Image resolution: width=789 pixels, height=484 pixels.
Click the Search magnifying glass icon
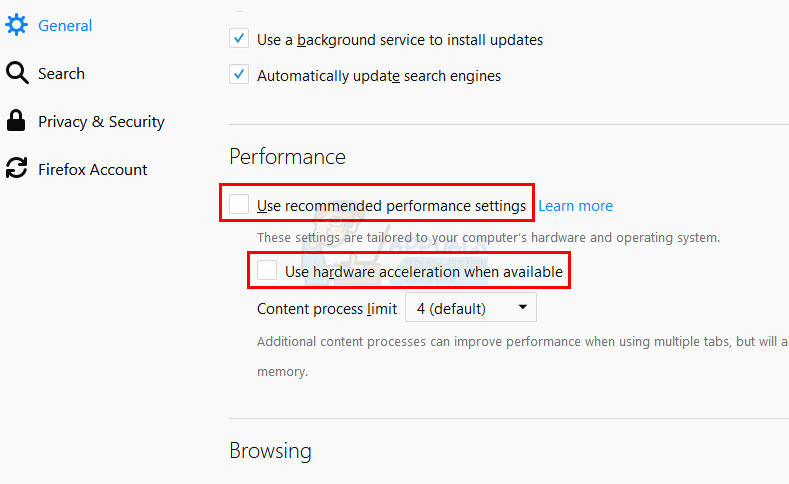(16, 73)
